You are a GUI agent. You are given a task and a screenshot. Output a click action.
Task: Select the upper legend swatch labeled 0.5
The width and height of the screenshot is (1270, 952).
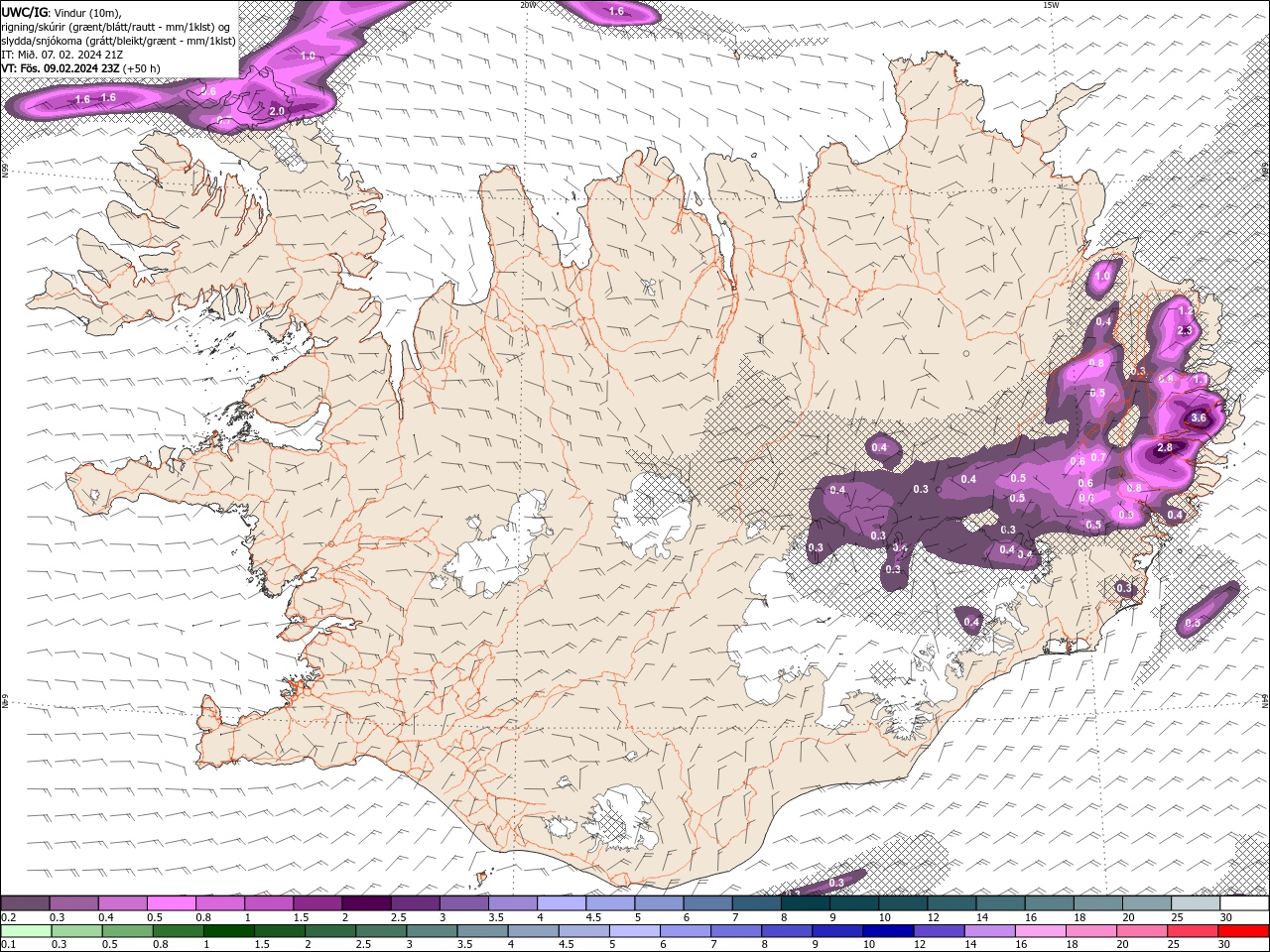(x=172, y=903)
